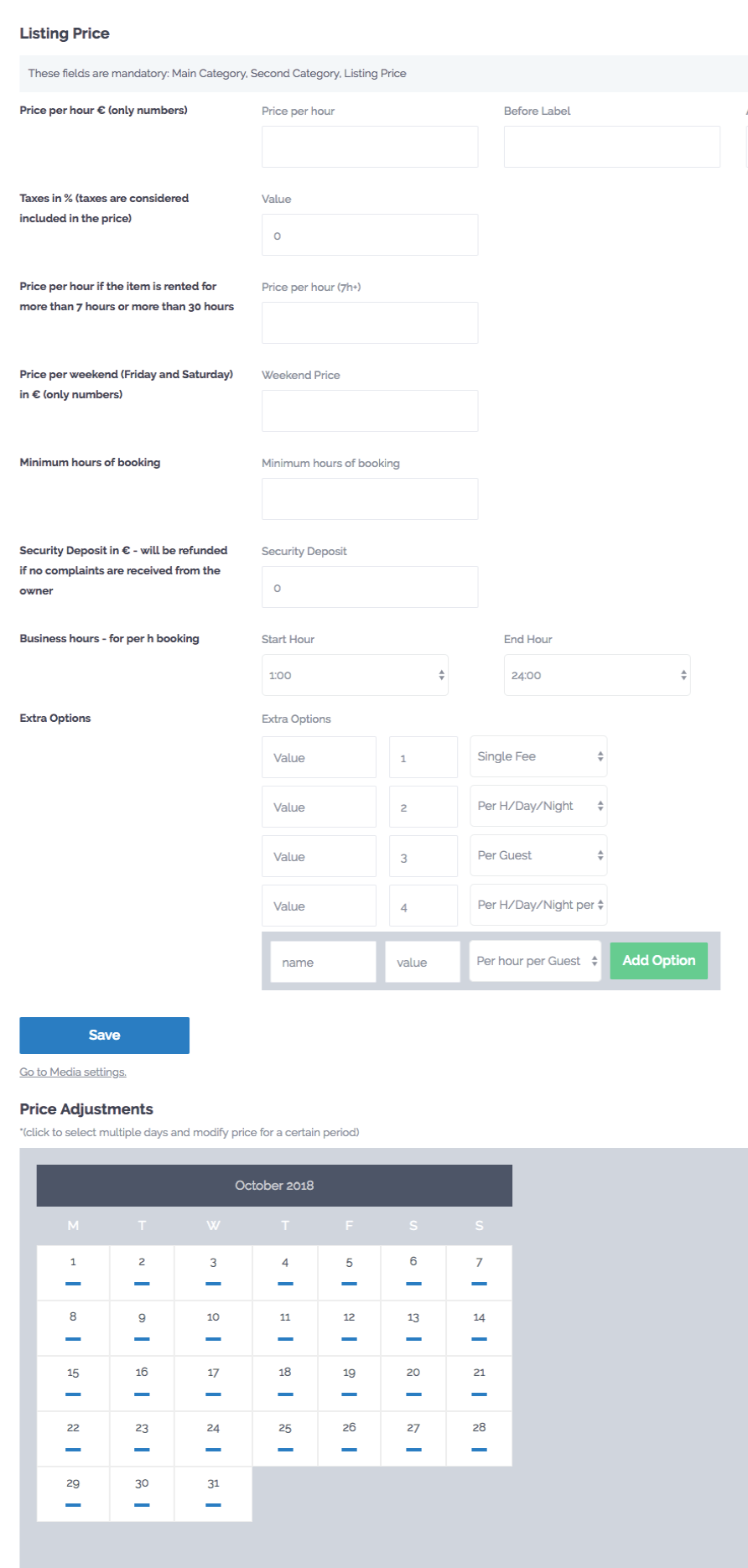The image size is (748, 1568).
Task: Expand the Per Guest type dropdown
Action: pyautogui.click(x=538, y=855)
